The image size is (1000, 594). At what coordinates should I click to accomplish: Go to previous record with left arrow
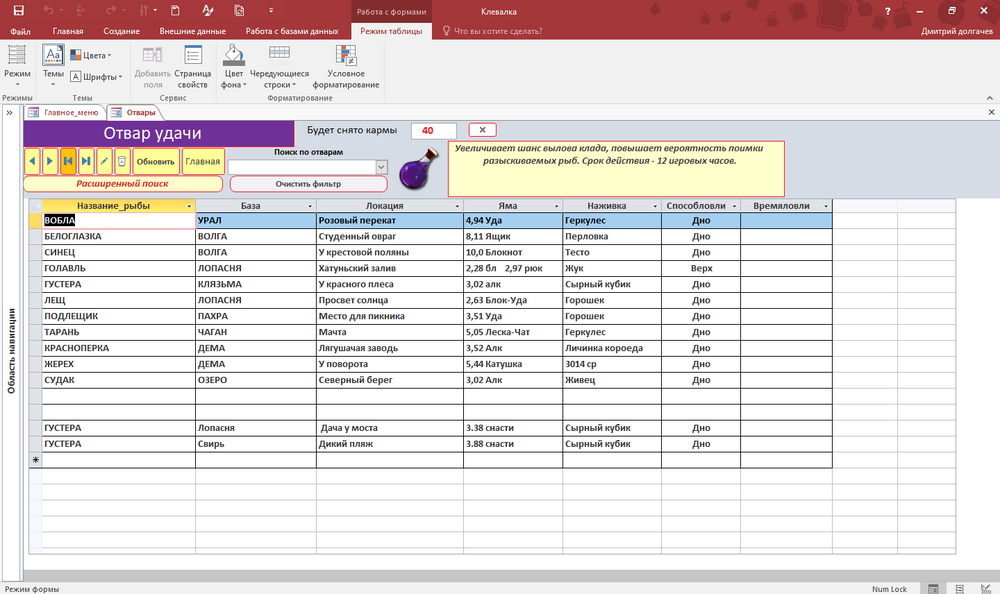32,160
